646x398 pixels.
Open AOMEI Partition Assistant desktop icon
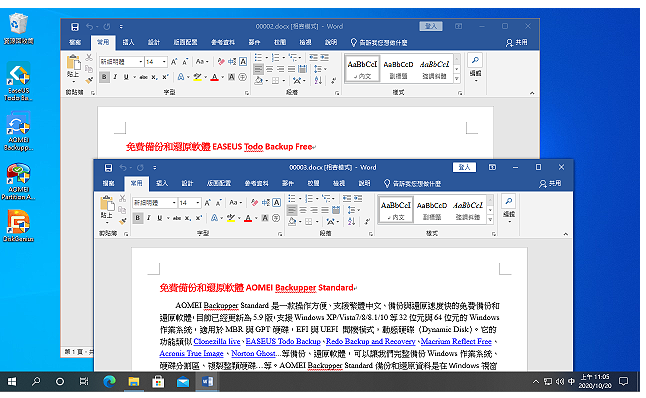tap(18, 181)
